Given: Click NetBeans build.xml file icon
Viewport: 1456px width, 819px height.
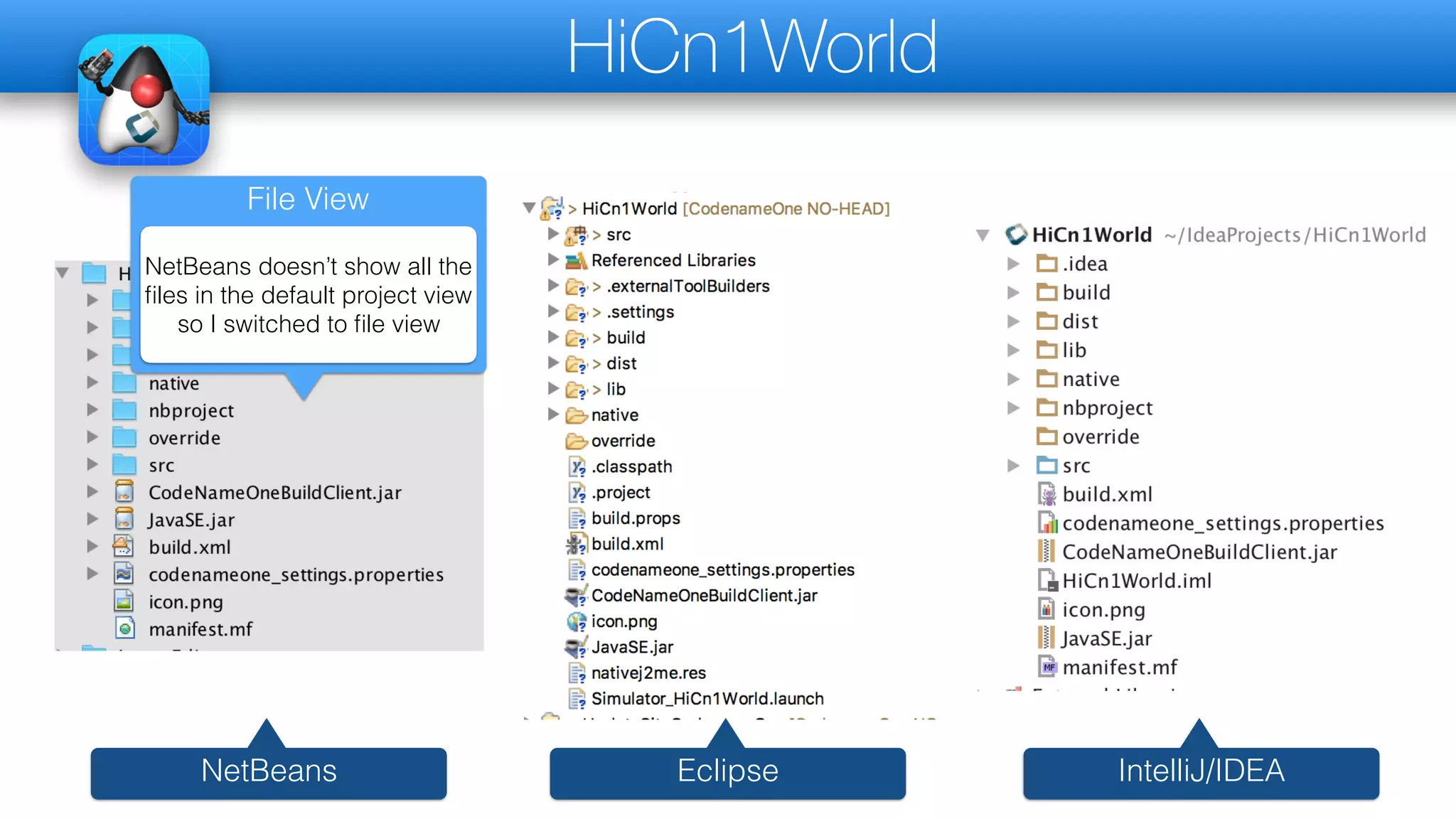Looking at the screenshot, I should tap(124, 547).
